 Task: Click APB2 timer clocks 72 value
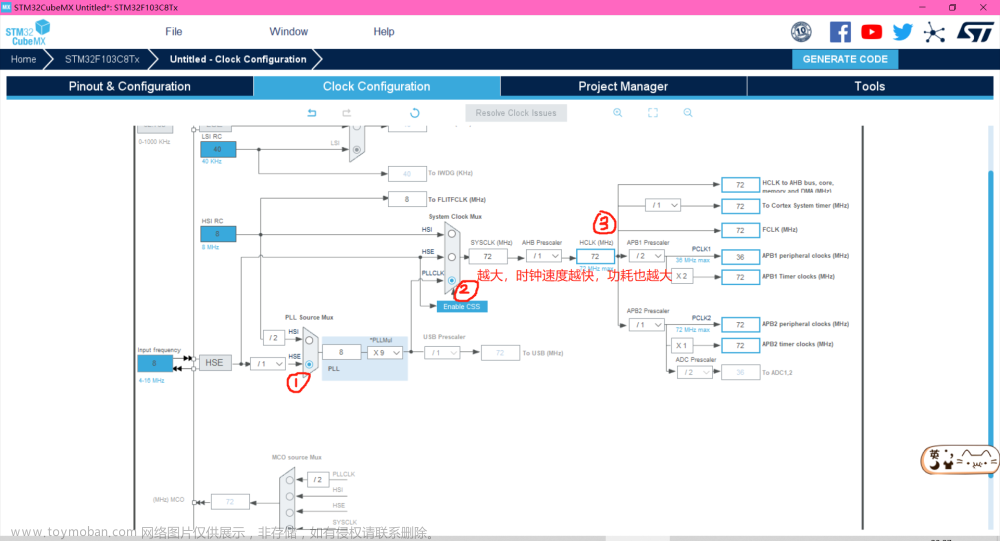[x=740, y=345]
